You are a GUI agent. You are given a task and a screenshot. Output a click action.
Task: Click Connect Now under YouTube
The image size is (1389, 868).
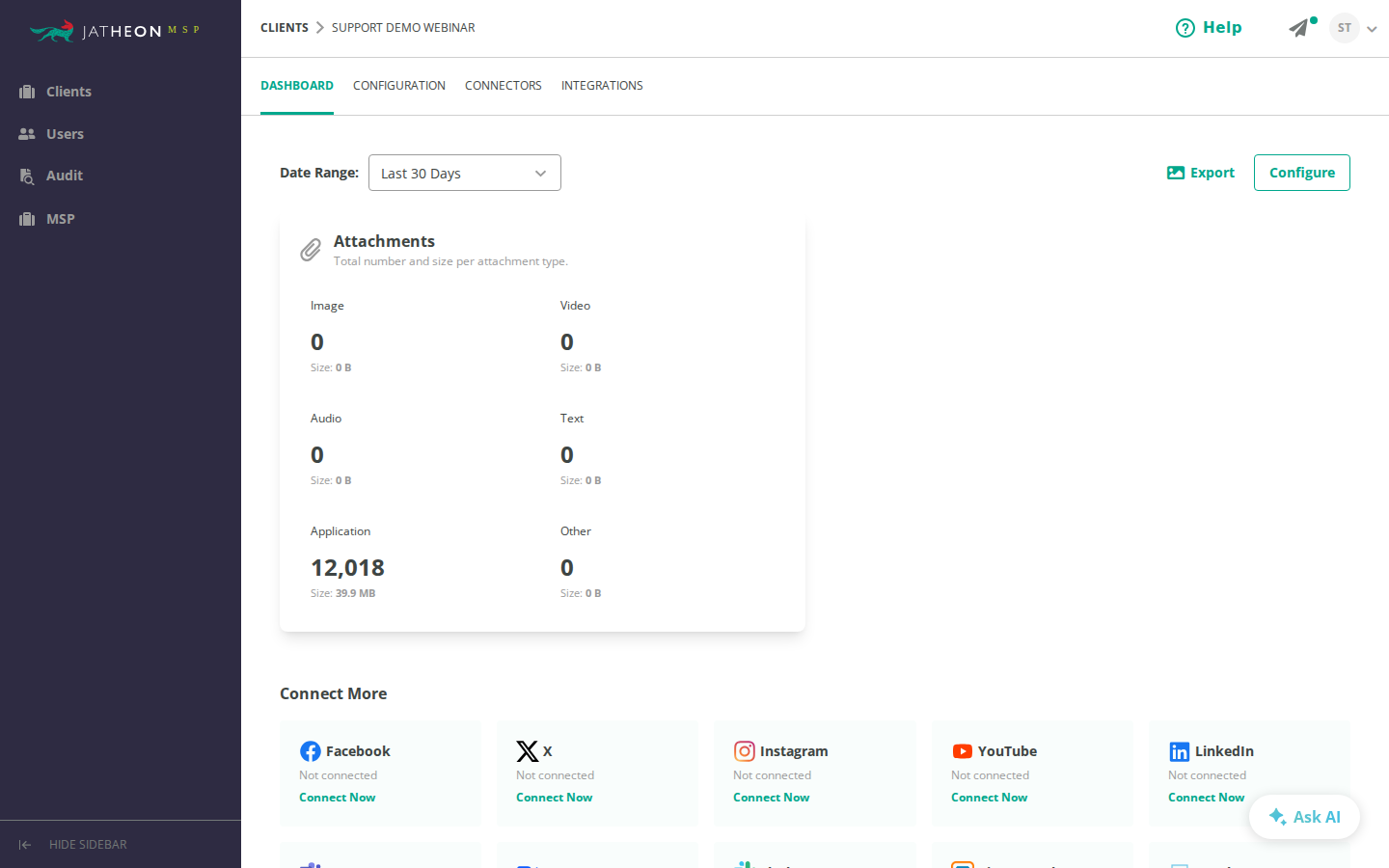[x=990, y=798]
